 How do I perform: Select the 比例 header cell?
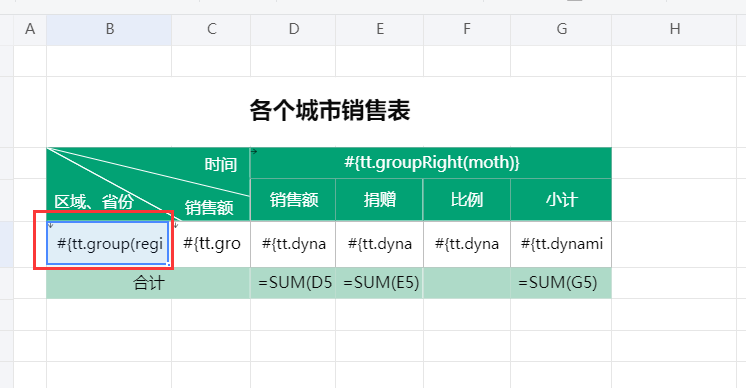467,200
